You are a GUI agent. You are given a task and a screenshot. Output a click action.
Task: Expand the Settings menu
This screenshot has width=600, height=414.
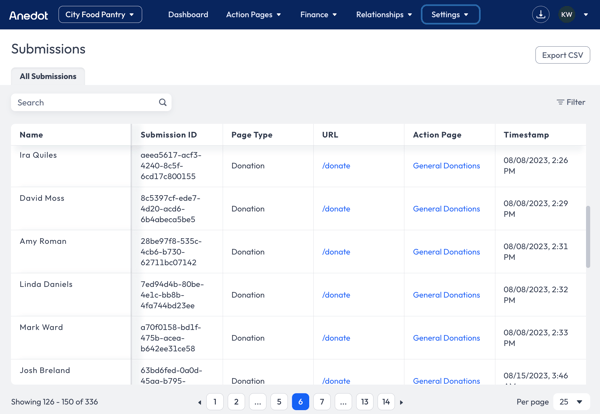click(450, 15)
